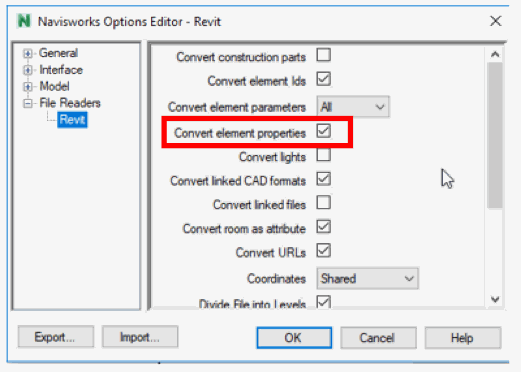The width and height of the screenshot is (521, 372).
Task: Click the Import button
Action: click(140, 337)
